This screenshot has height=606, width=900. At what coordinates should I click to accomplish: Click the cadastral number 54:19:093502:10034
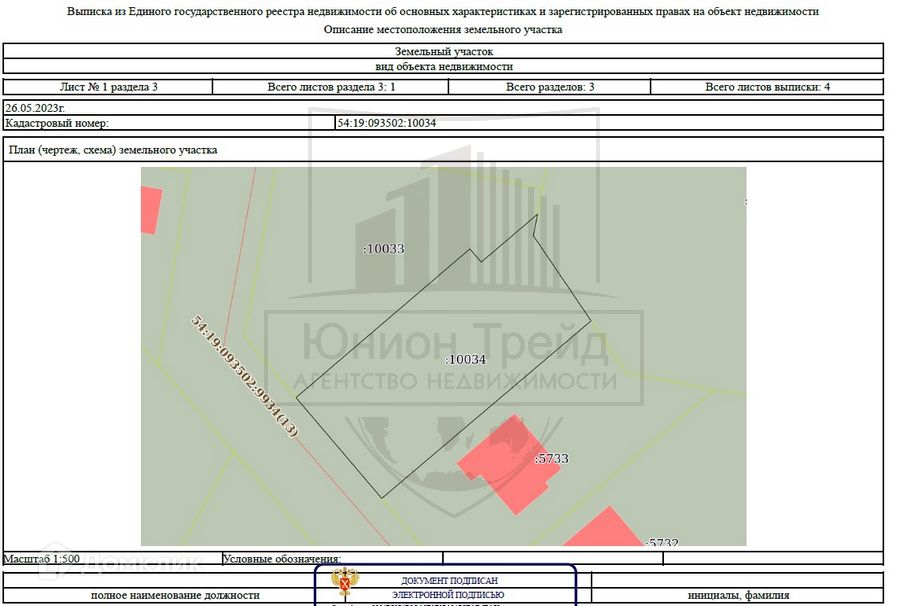386,123
